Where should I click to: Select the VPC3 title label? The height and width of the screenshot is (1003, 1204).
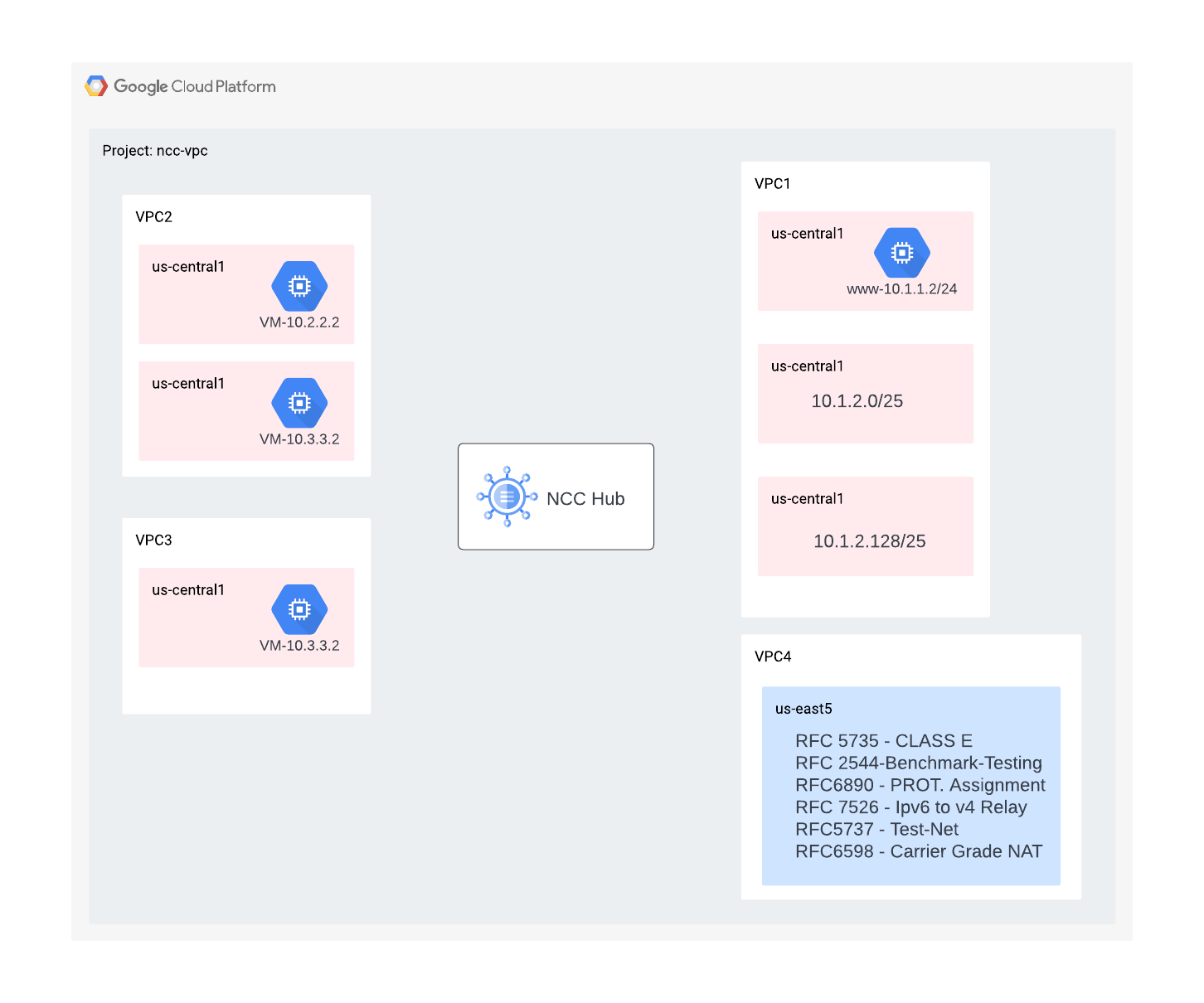[153, 540]
